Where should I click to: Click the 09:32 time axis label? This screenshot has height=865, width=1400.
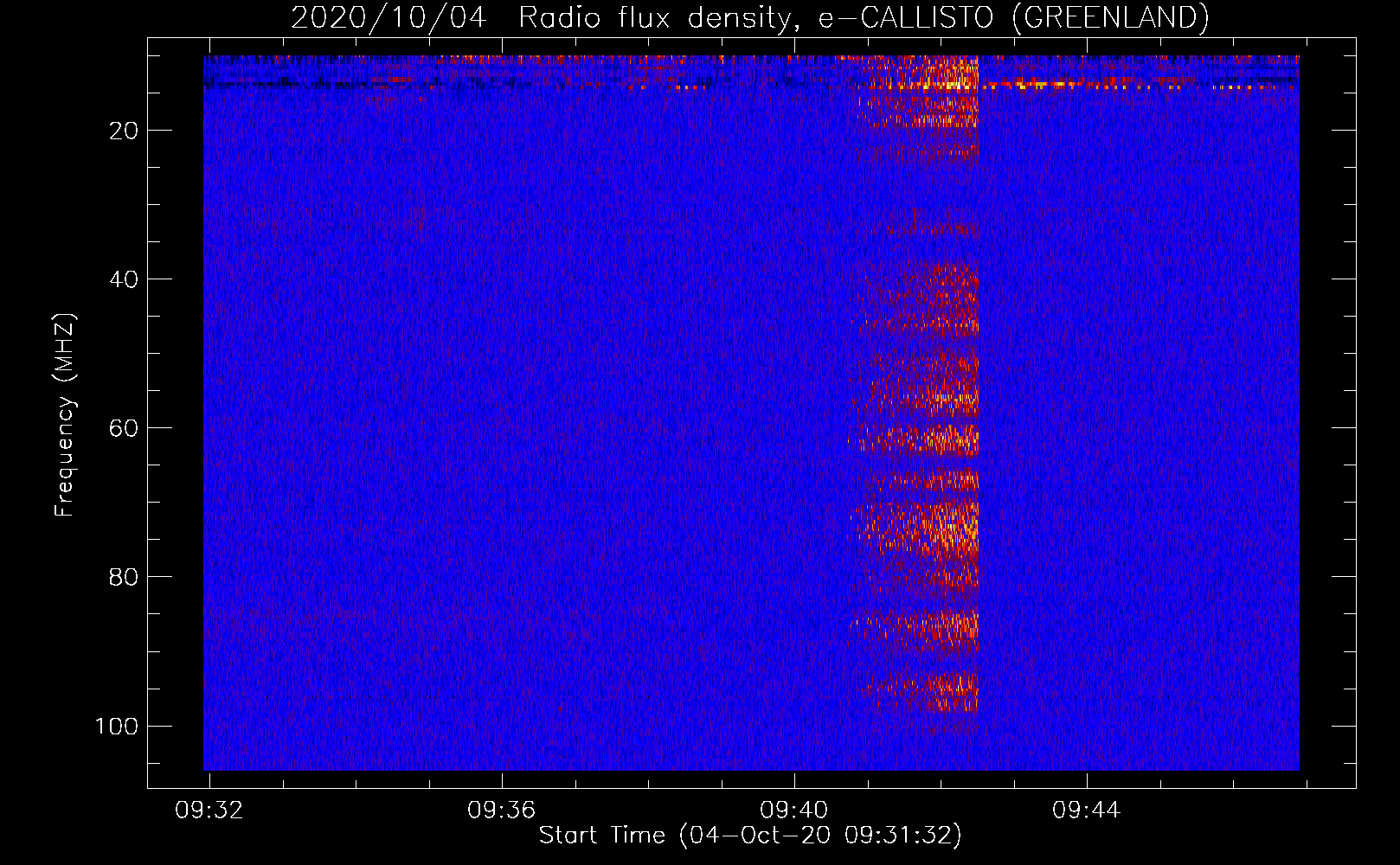[x=209, y=811]
